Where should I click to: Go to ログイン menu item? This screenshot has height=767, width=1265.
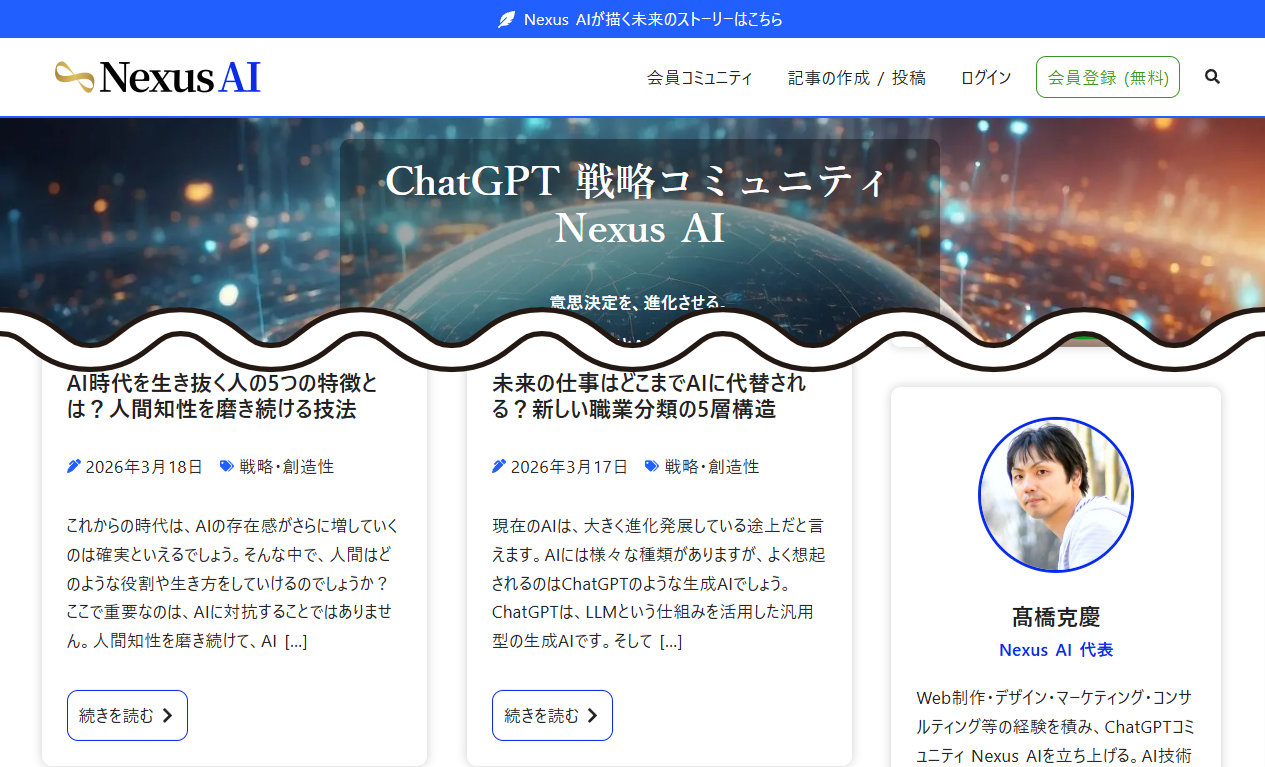986,77
